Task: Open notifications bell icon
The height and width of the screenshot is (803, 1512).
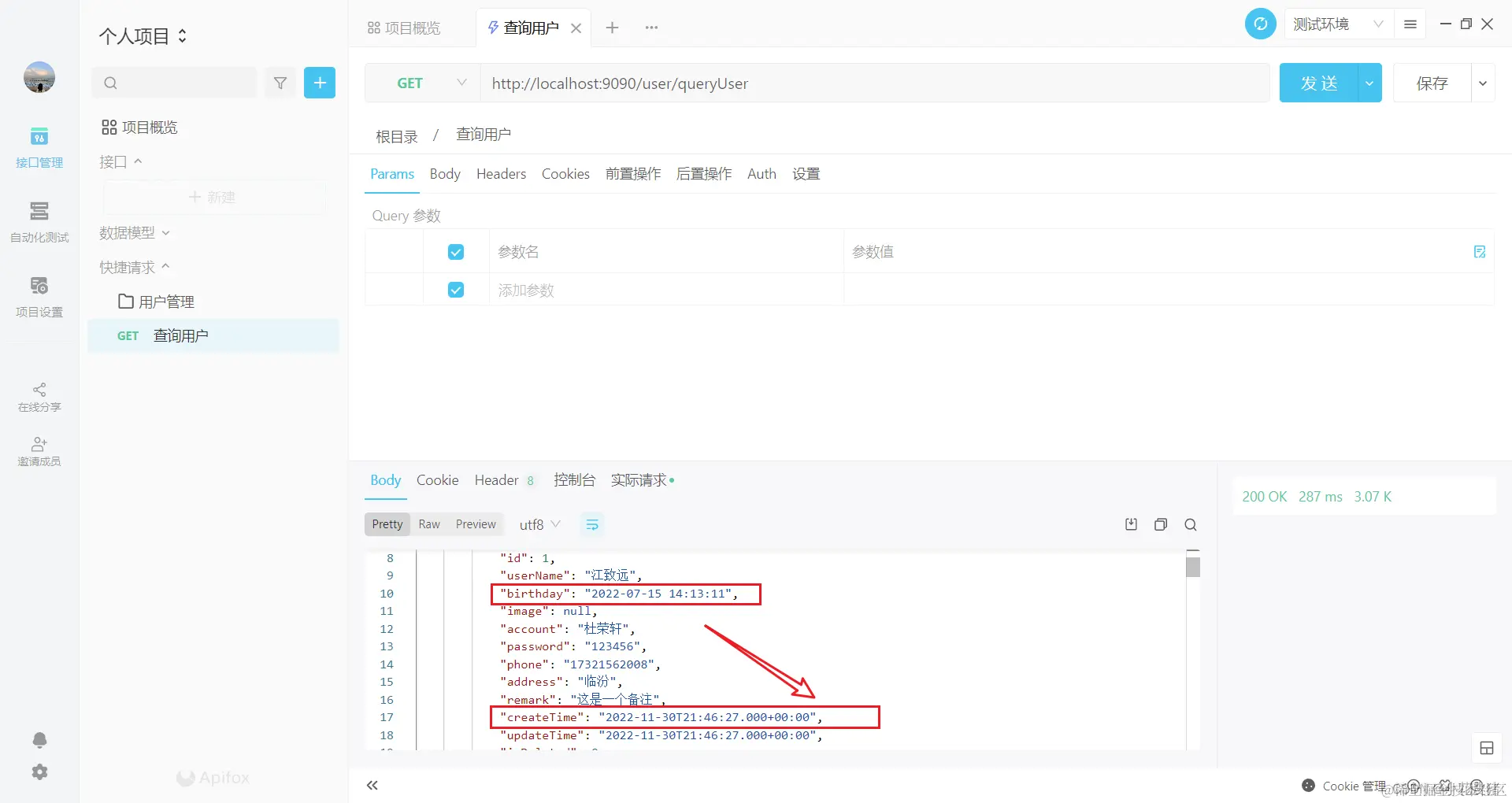Action: [x=39, y=740]
